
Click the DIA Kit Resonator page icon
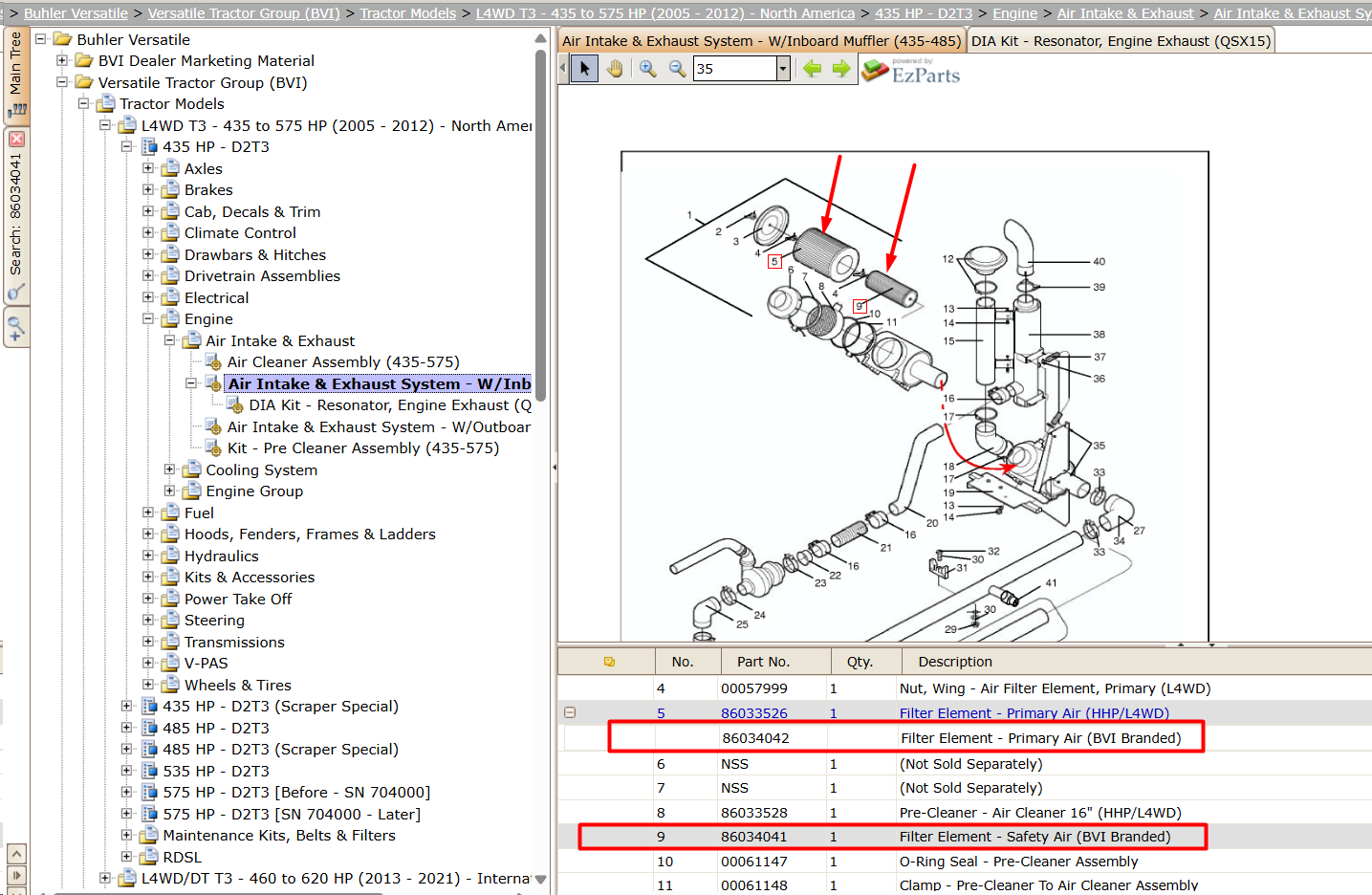(235, 404)
